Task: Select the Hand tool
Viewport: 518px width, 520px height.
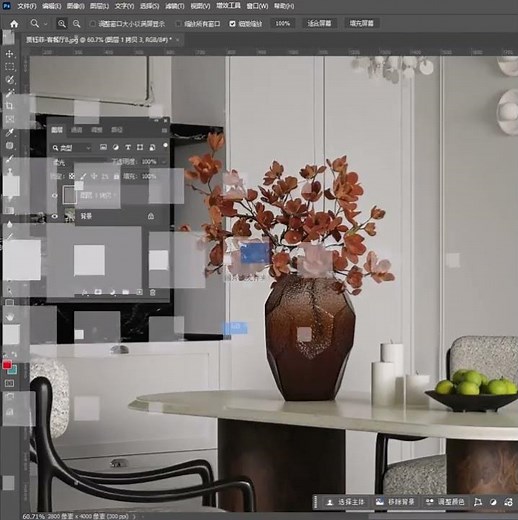Action: [10, 316]
